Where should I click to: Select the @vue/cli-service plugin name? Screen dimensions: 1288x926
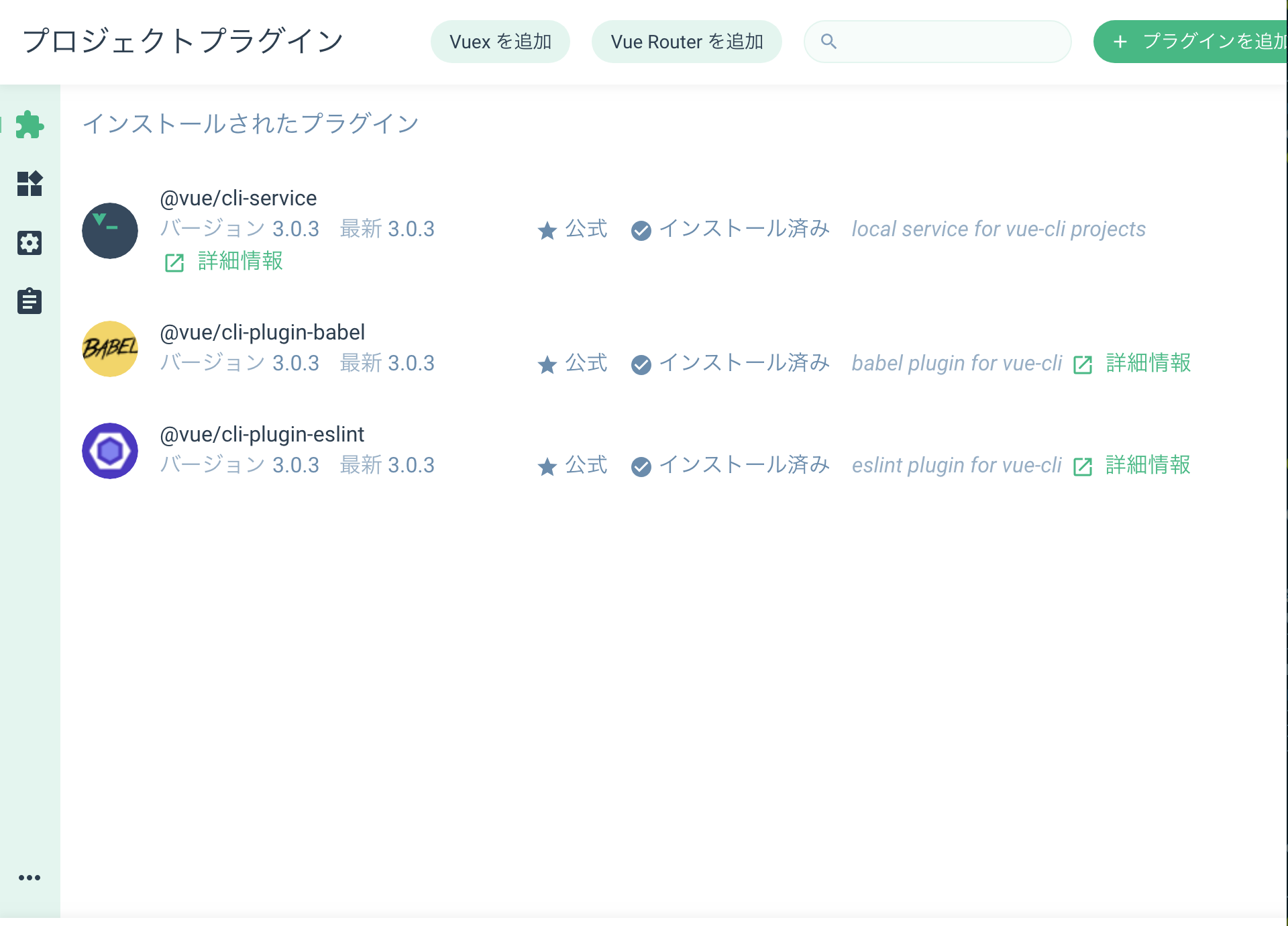coord(238,199)
